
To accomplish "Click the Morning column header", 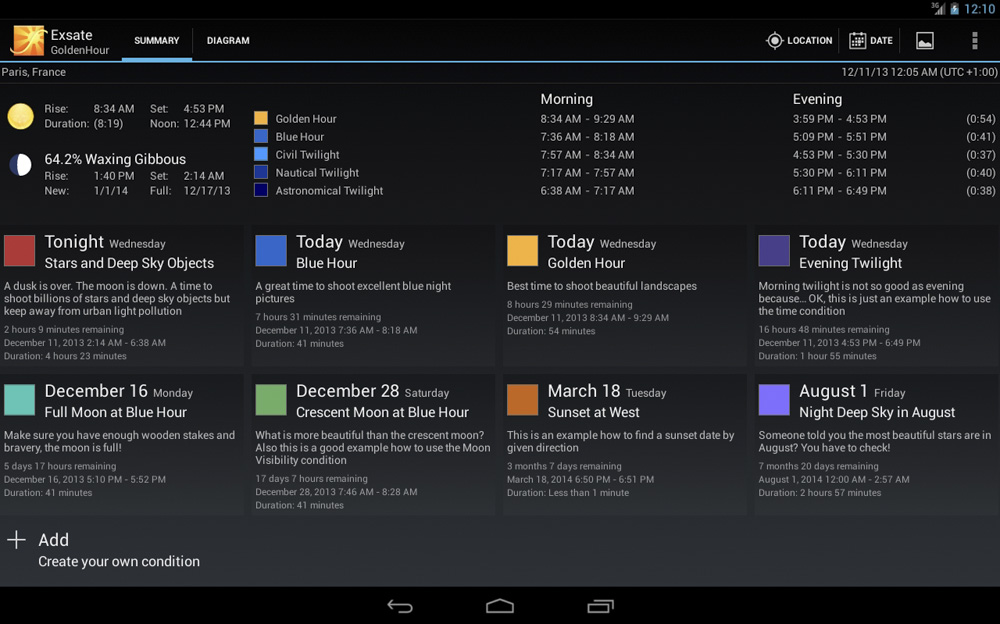I will point(566,99).
